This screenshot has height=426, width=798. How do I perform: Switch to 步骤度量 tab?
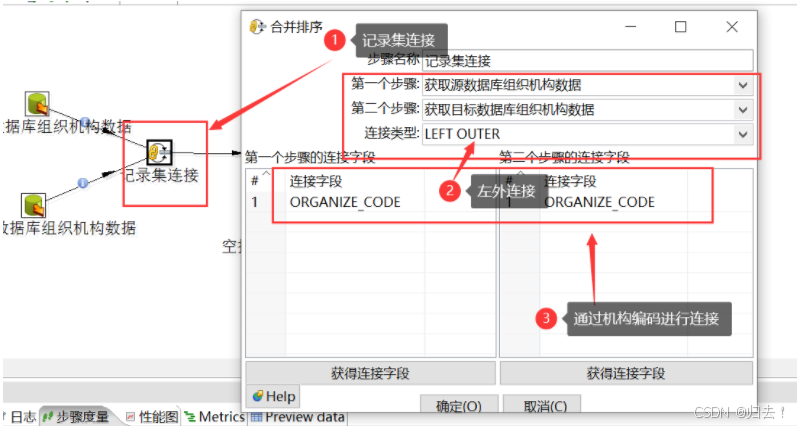coord(76,417)
